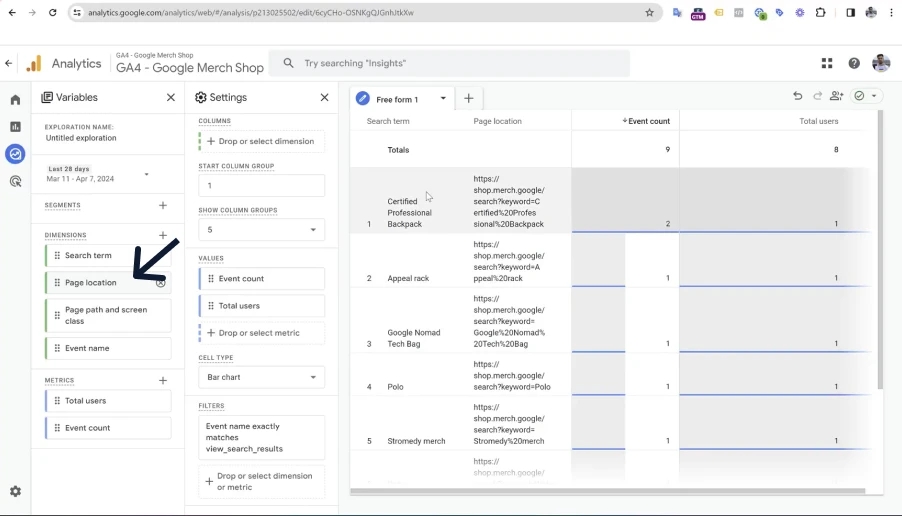Select Page path and screen class dimension
The width and height of the screenshot is (902, 516).
[108, 315]
